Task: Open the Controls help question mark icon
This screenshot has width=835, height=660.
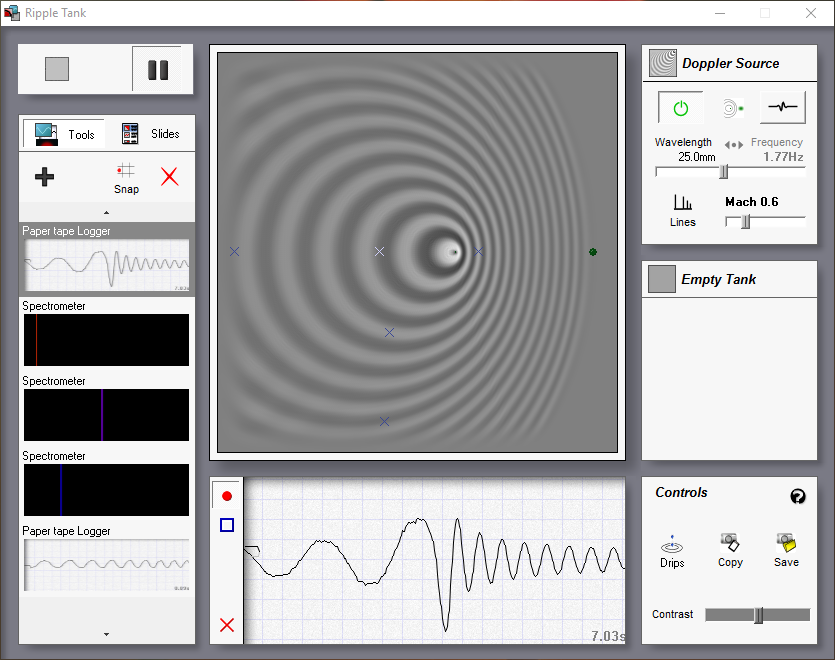Action: [x=798, y=496]
